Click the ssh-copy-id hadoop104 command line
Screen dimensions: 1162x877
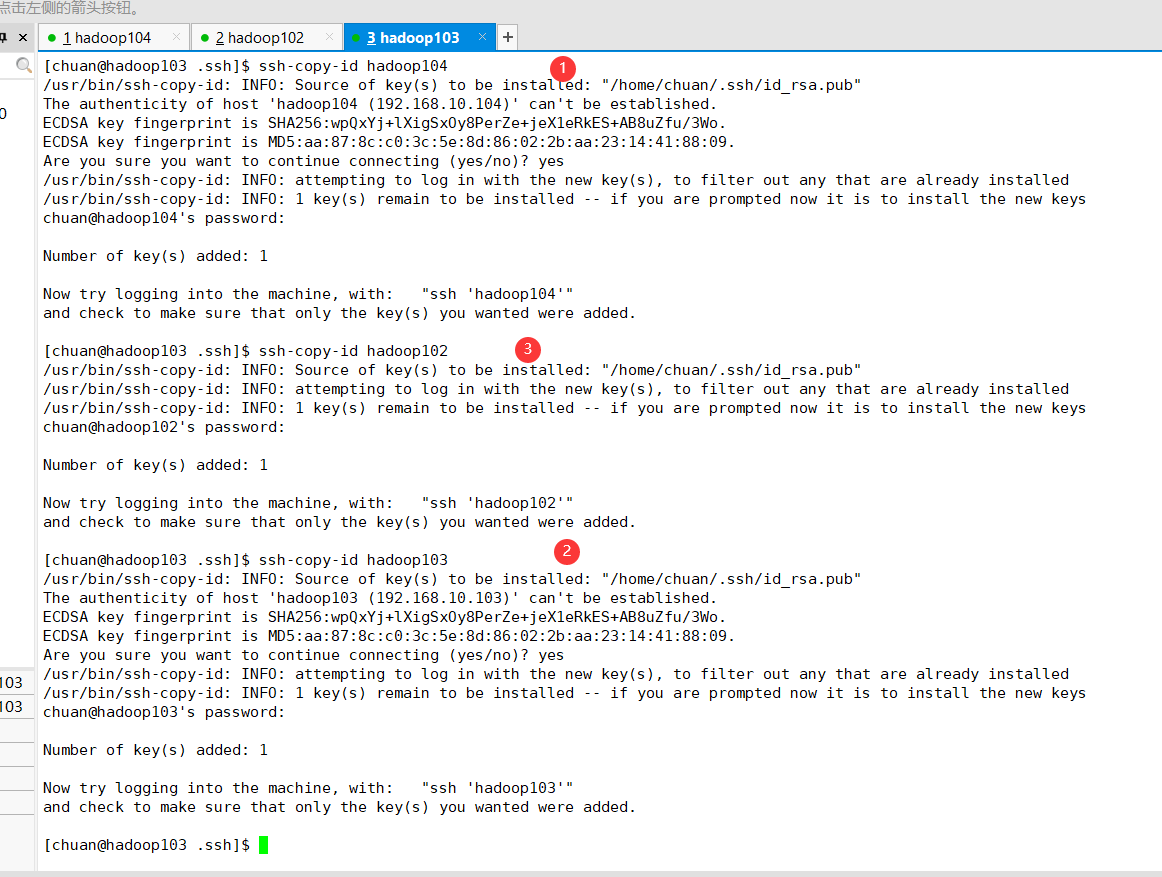(x=245, y=66)
